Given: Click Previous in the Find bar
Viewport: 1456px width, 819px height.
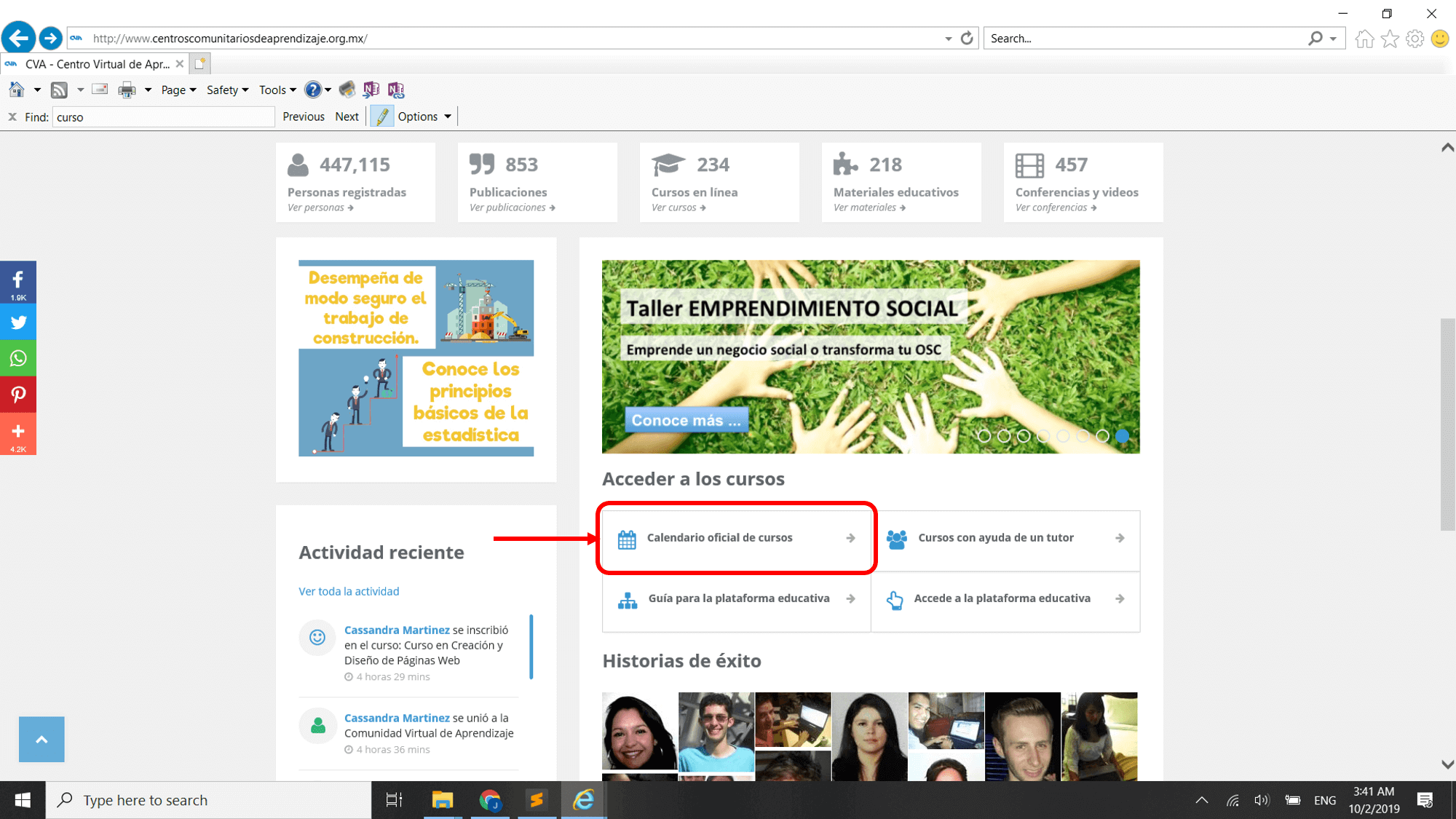Looking at the screenshot, I should (304, 116).
